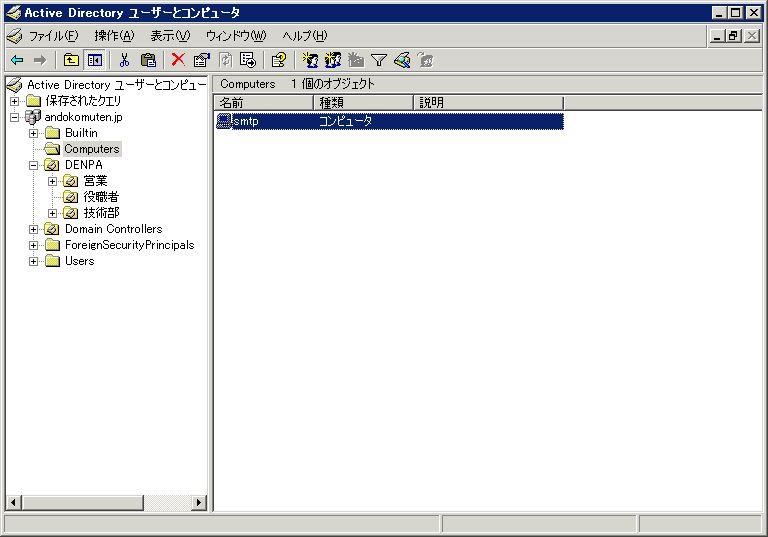
Task: Collapse the DENPA organizational unit
Action: [x=33, y=165]
